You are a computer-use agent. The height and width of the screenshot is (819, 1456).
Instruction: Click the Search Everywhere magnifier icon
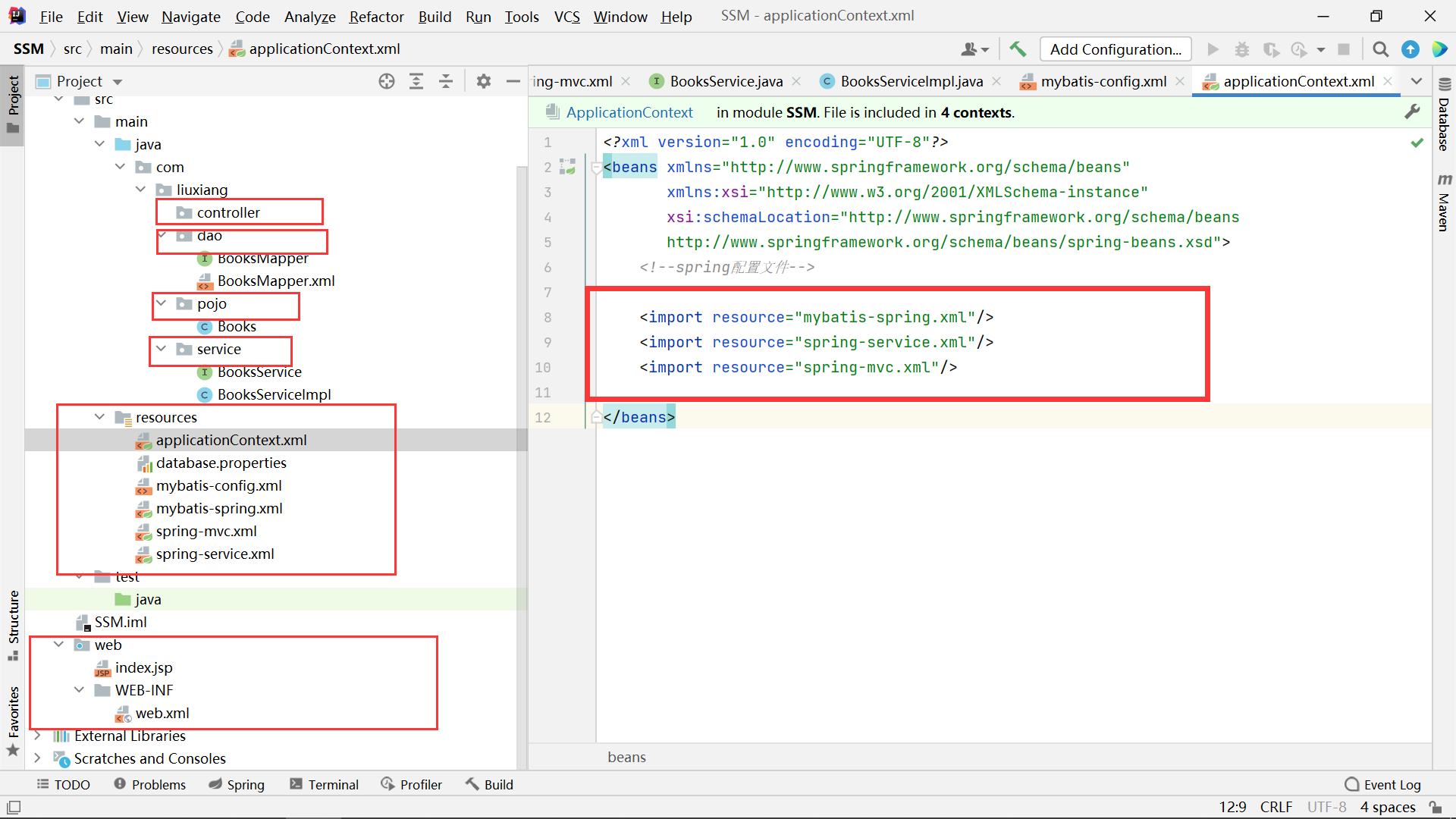click(x=1380, y=49)
